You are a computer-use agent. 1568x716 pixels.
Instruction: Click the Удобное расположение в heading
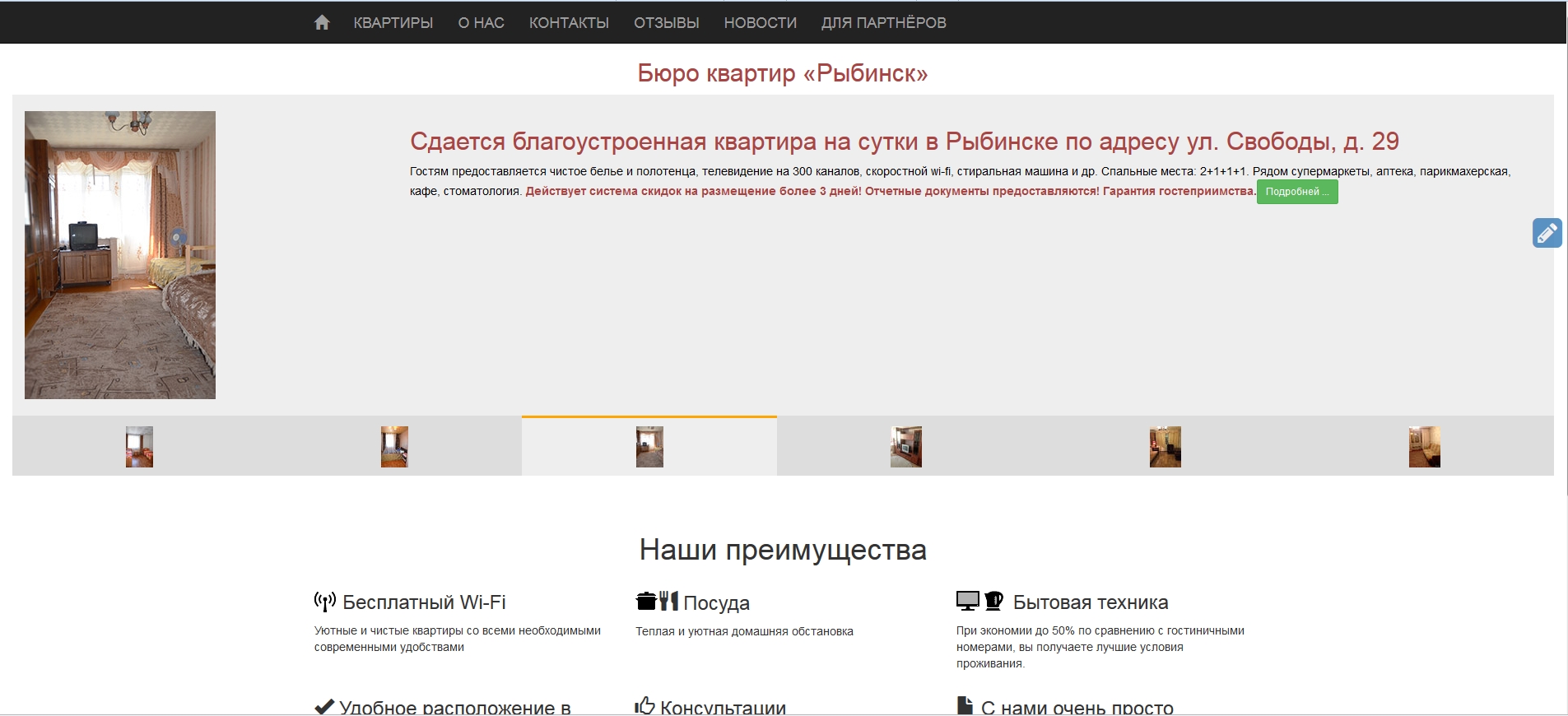tap(455, 708)
